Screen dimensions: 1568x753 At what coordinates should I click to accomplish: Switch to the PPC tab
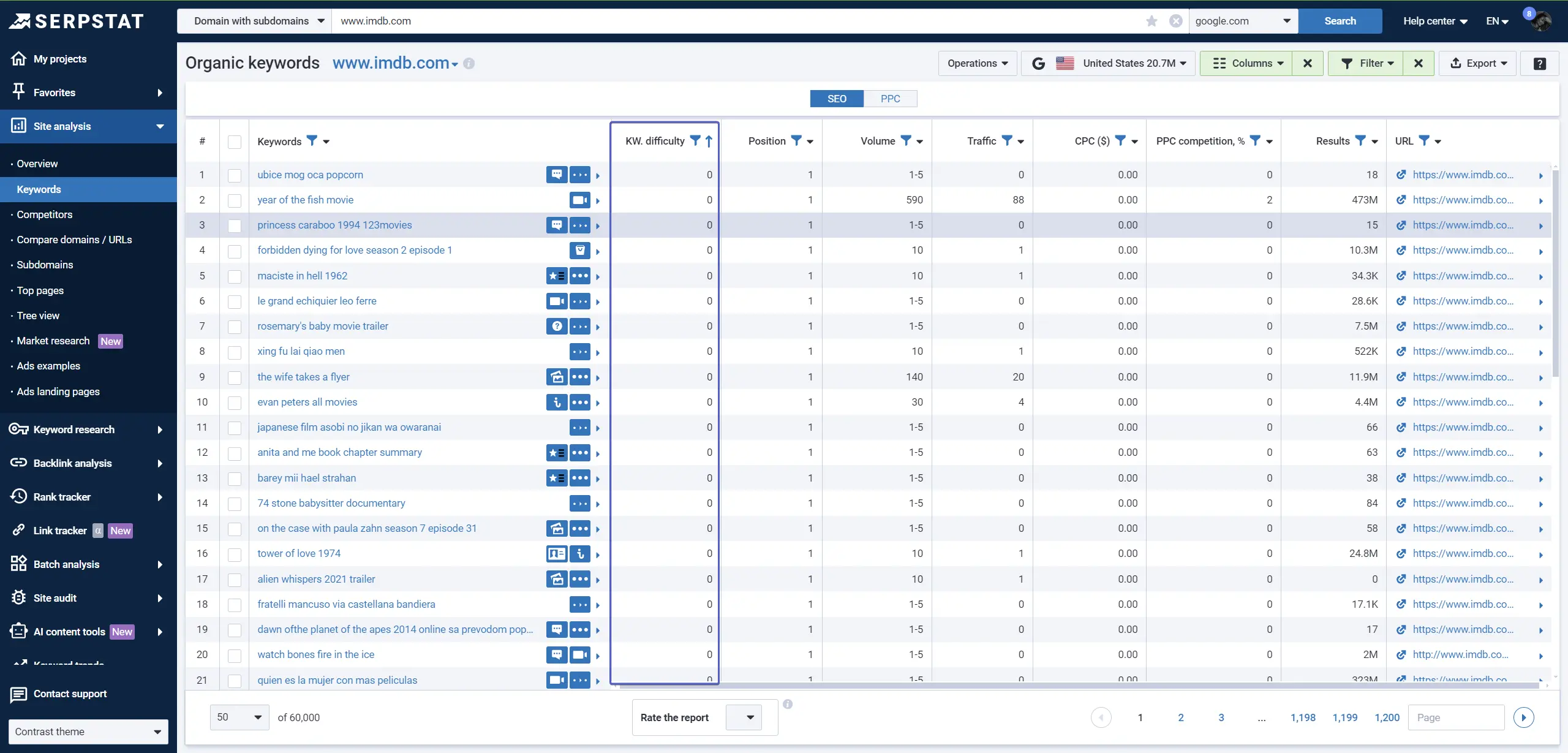(890, 99)
